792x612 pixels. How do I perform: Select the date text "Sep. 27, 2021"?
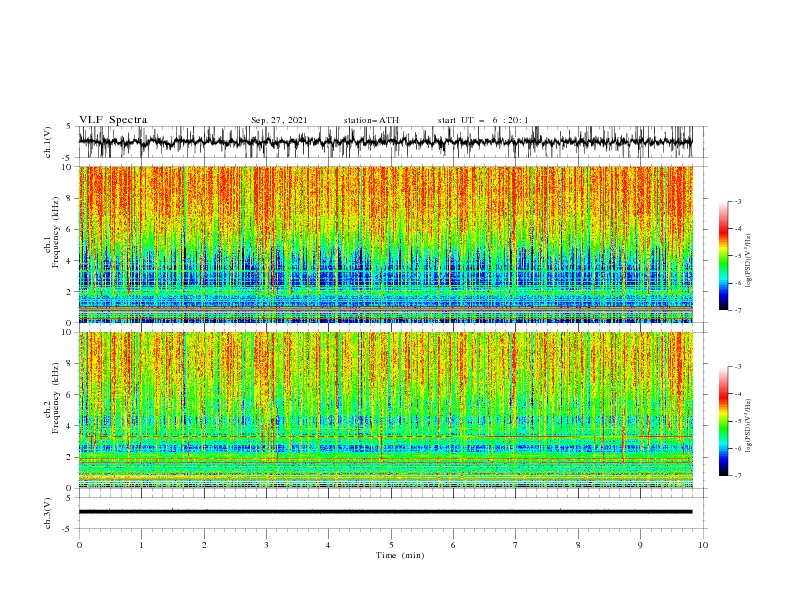(x=279, y=120)
